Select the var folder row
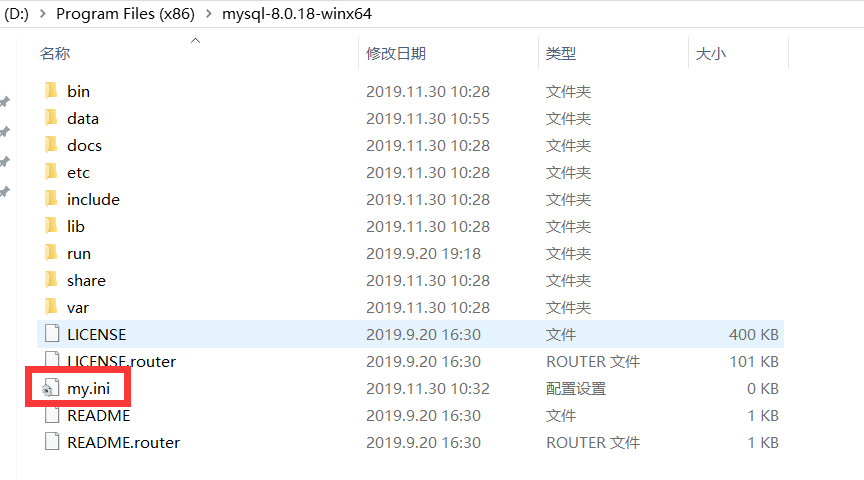The image size is (864, 480). click(x=411, y=307)
